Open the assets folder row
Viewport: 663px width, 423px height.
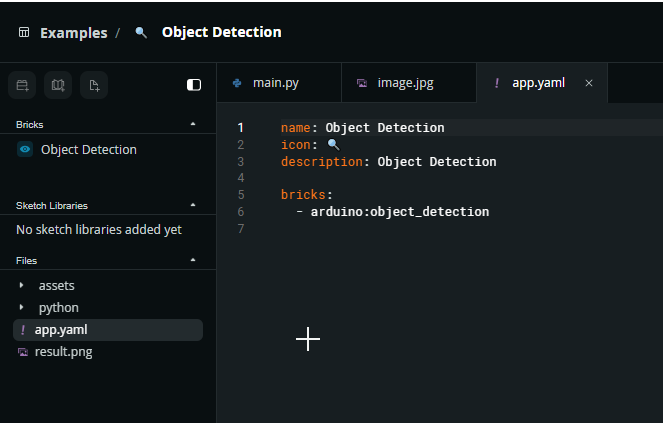click(x=108, y=286)
